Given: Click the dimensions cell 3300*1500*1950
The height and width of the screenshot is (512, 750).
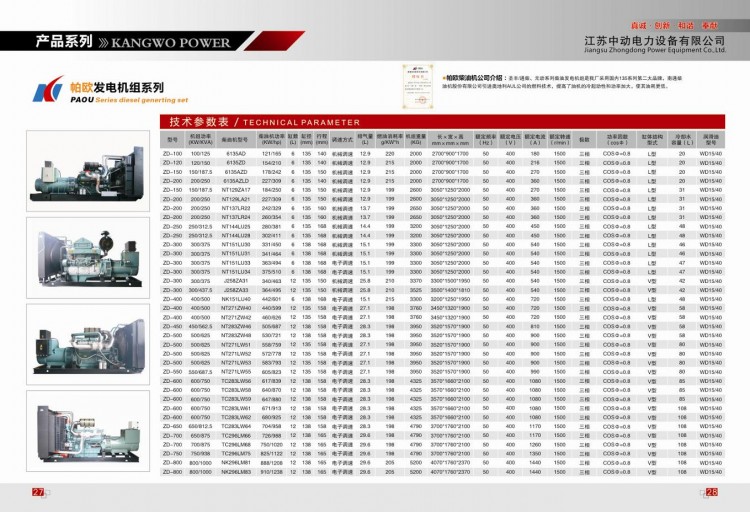Looking at the screenshot, I should coord(450,281).
